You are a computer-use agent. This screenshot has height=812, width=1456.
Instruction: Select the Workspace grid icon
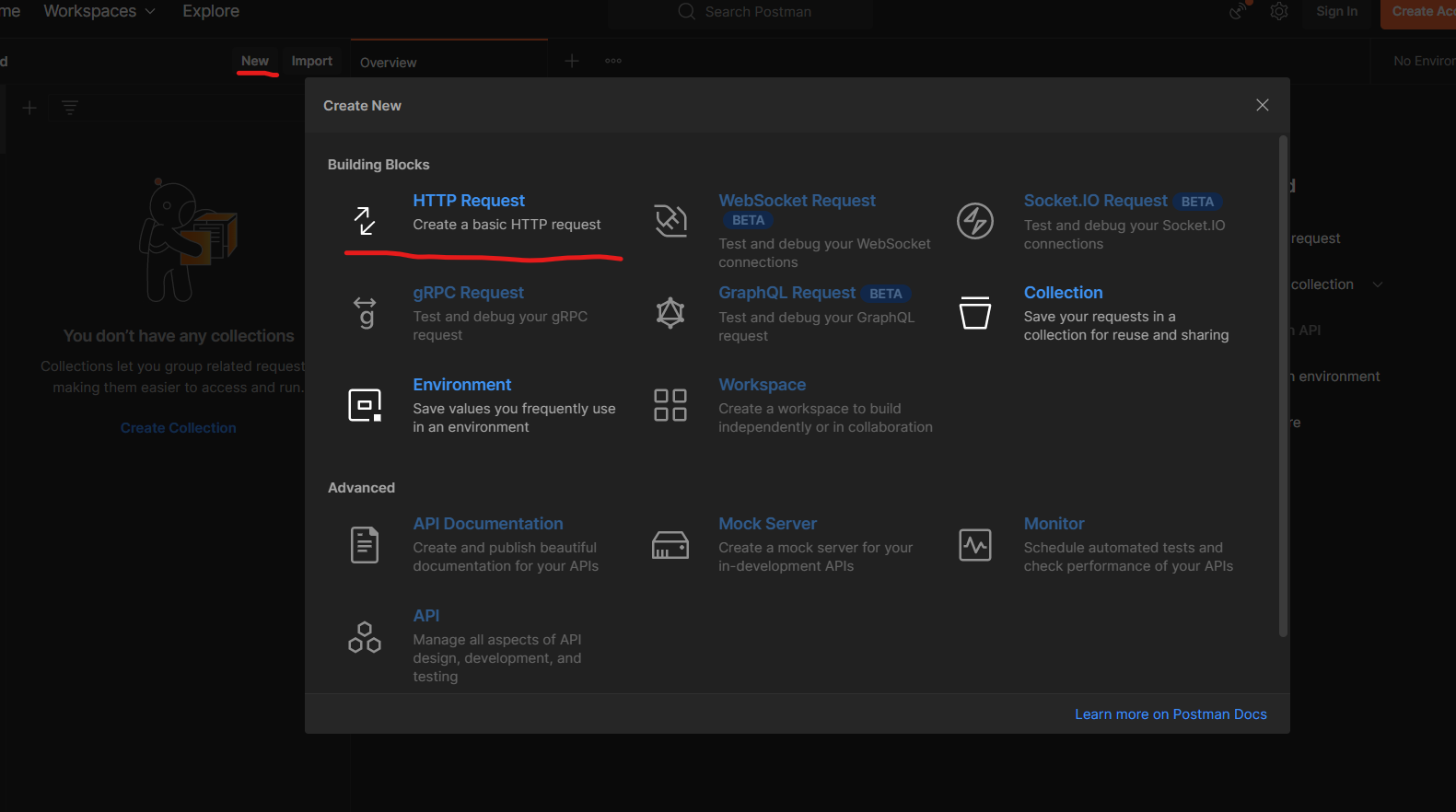670,405
